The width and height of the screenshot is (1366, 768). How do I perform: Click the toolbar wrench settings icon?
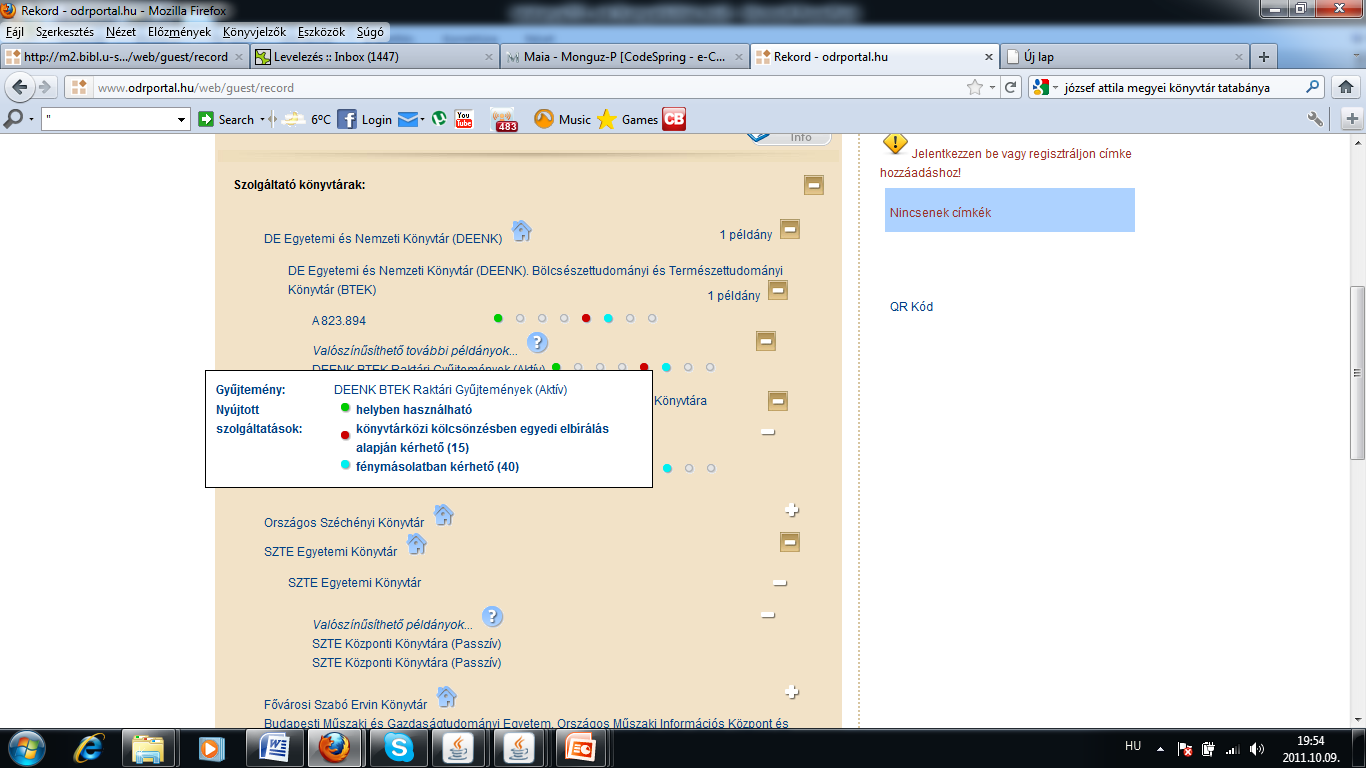tap(1316, 119)
